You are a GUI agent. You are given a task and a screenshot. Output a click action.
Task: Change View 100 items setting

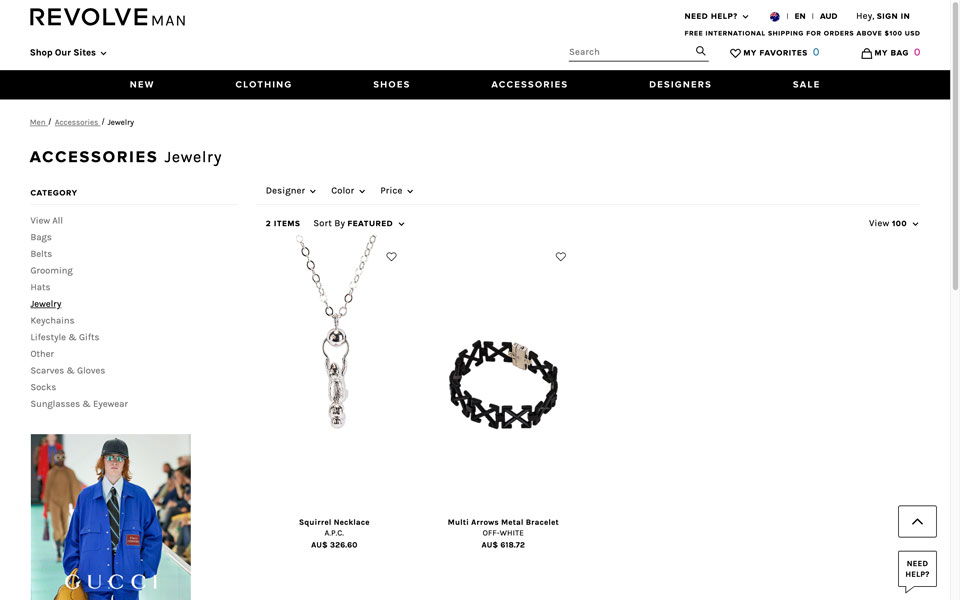pos(894,223)
